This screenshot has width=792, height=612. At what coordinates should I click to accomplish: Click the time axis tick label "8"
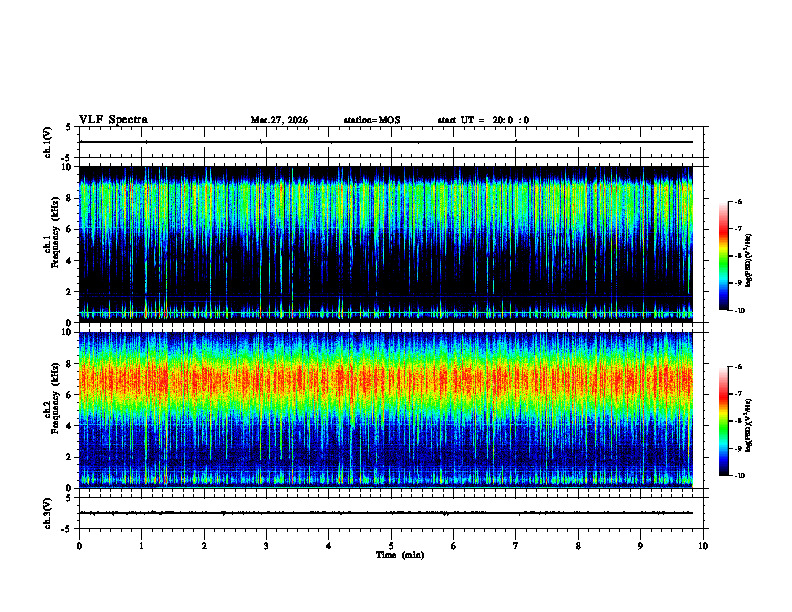tap(578, 546)
